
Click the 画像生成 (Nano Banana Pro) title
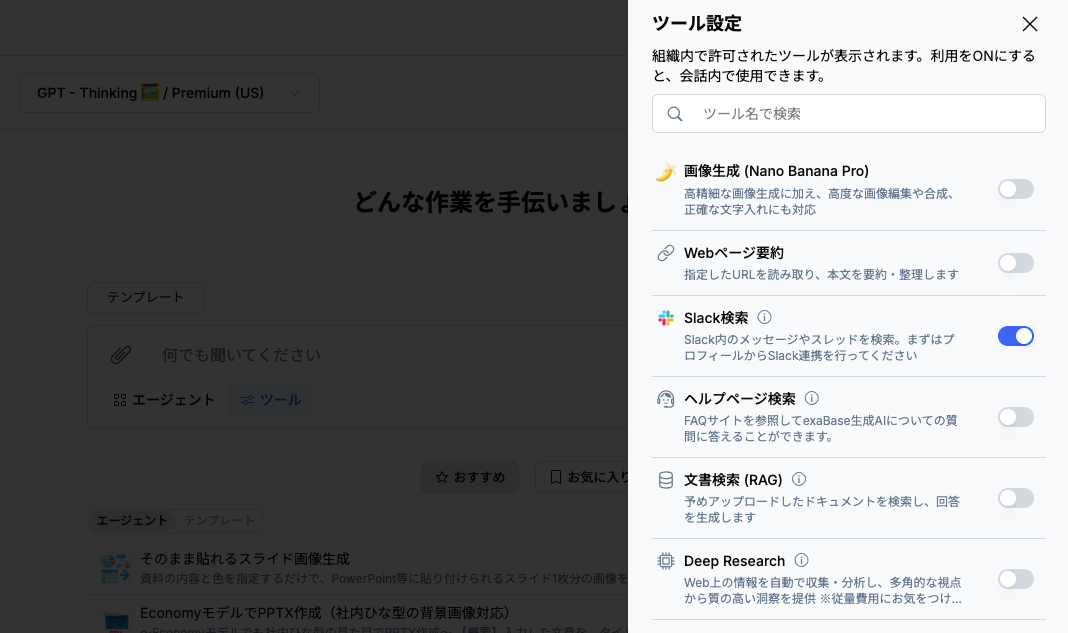(776, 171)
